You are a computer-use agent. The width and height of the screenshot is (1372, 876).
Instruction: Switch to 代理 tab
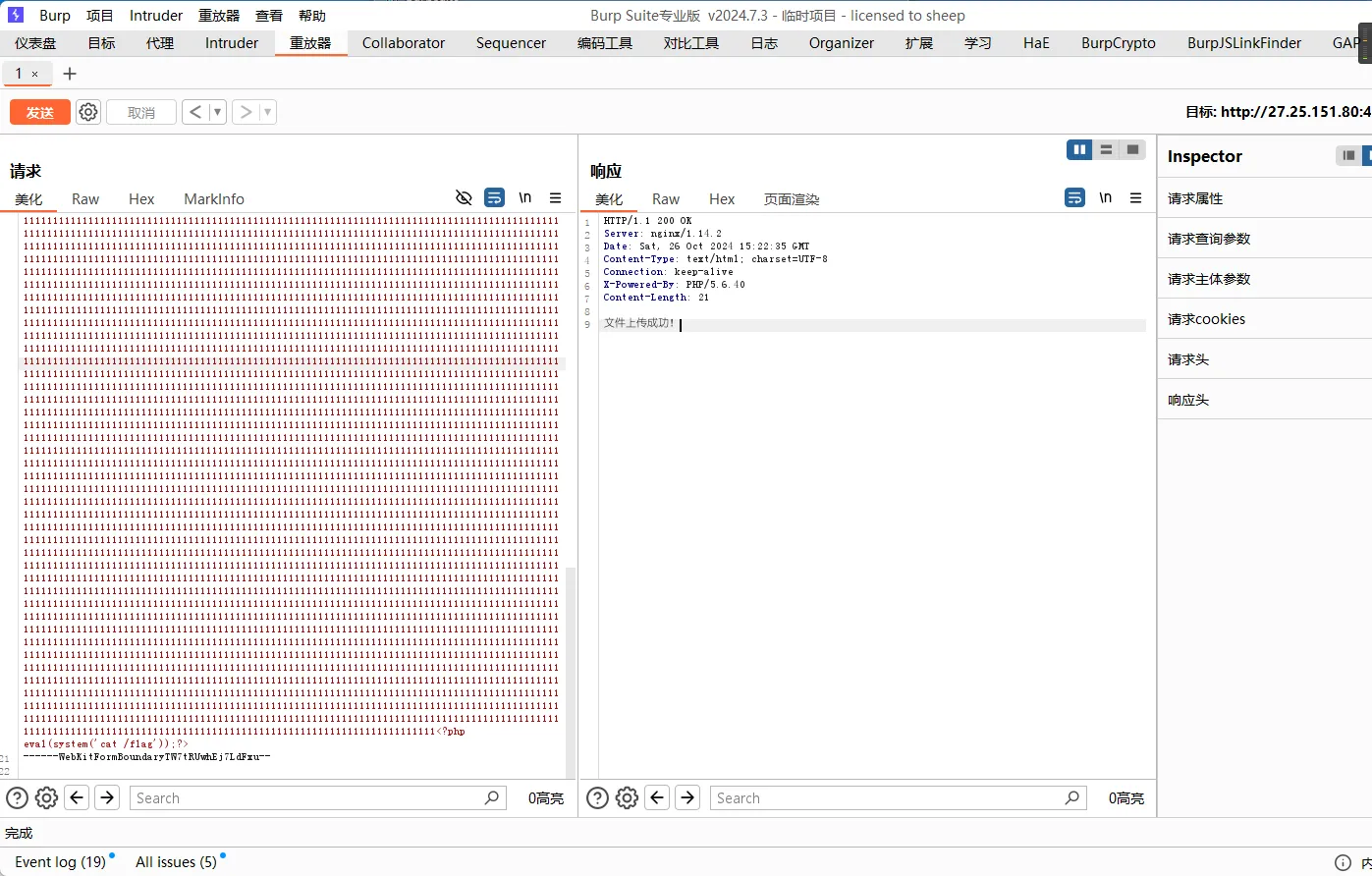(160, 43)
